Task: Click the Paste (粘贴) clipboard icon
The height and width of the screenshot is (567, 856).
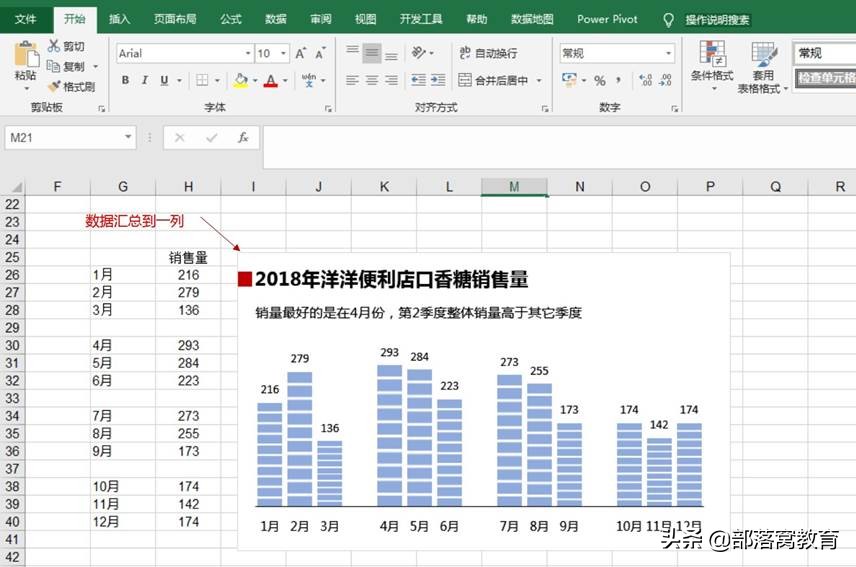Action: [26, 55]
